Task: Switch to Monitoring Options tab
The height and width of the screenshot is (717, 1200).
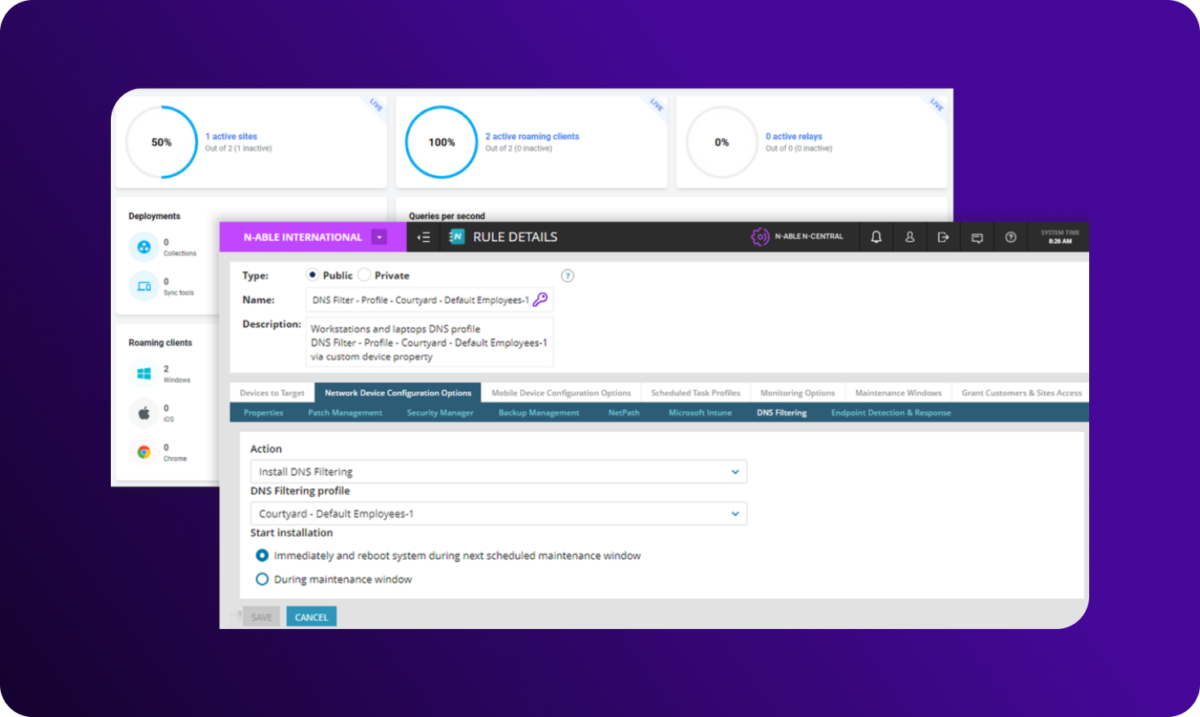Action: coord(798,393)
